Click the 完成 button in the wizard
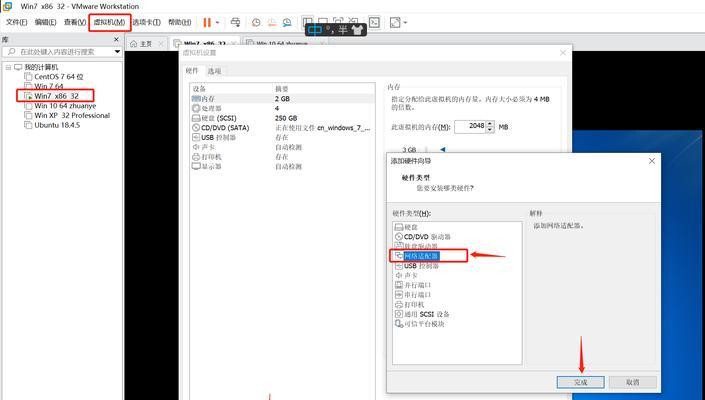This screenshot has width=705, height=400. click(x=580, y=382)
